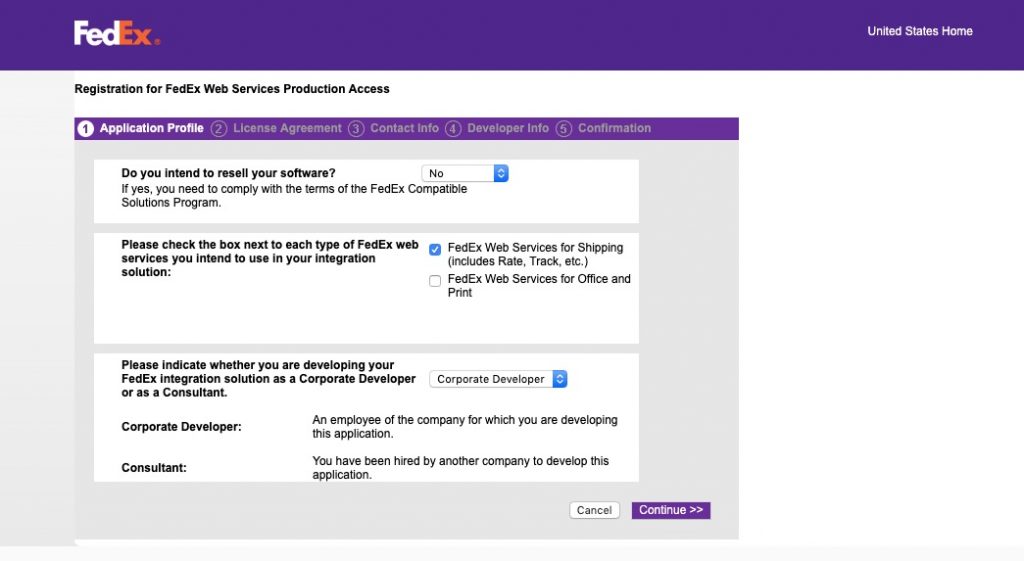
Task: Click 'Do you intend to resell your software?' text
Action: click(229, 173)
